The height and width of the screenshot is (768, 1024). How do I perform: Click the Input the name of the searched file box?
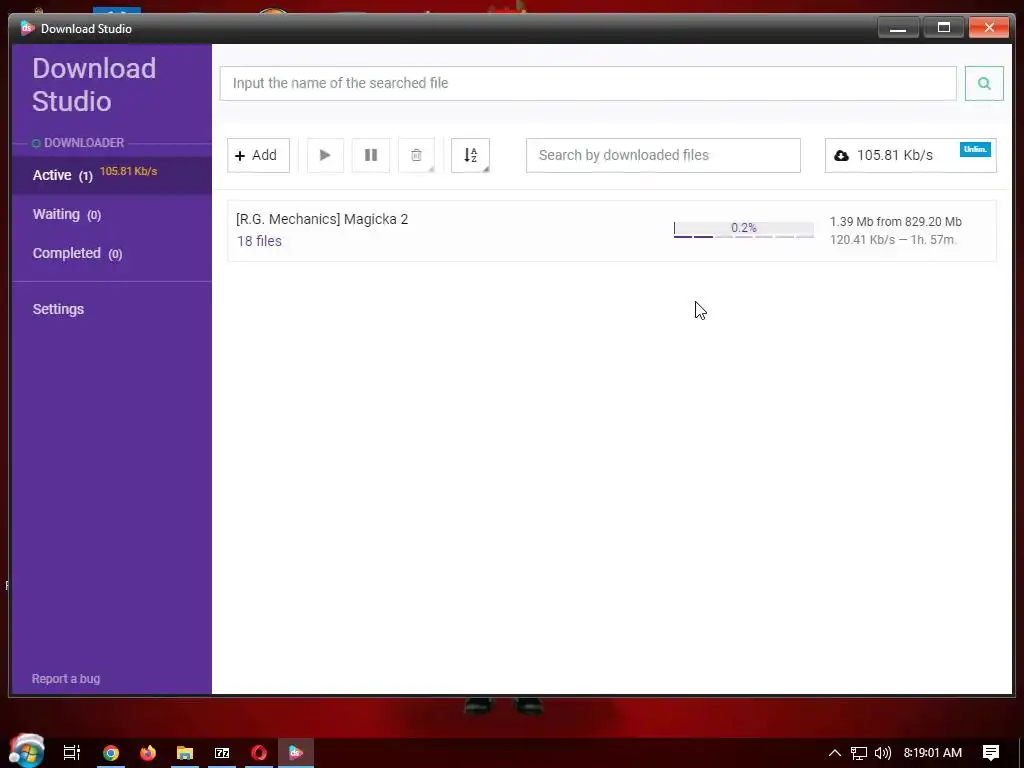pos(588,83)
